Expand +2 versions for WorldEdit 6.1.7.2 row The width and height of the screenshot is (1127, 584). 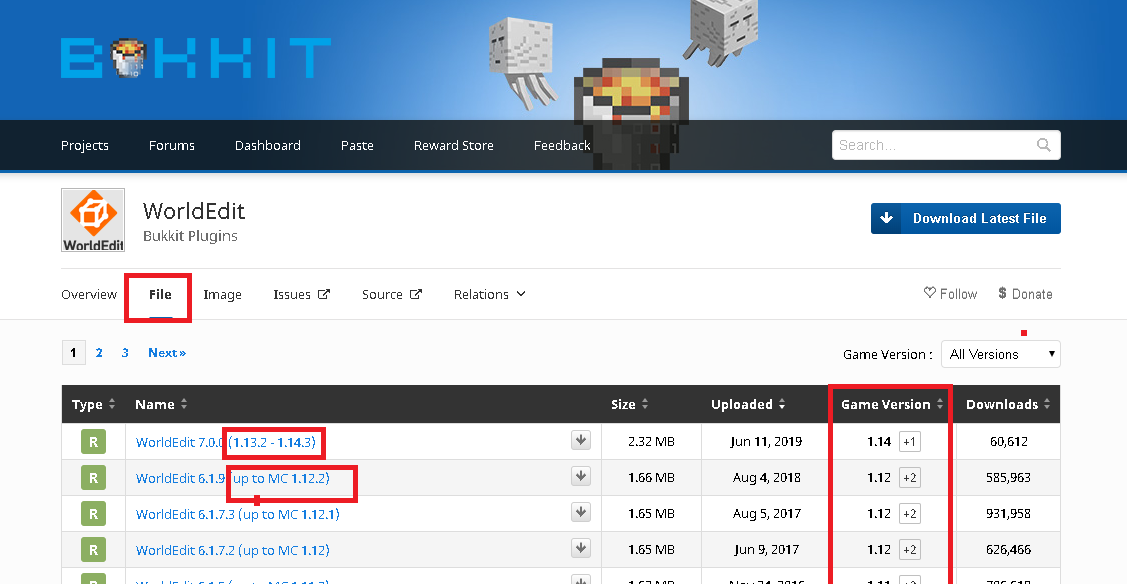click(x=909, y=550)
